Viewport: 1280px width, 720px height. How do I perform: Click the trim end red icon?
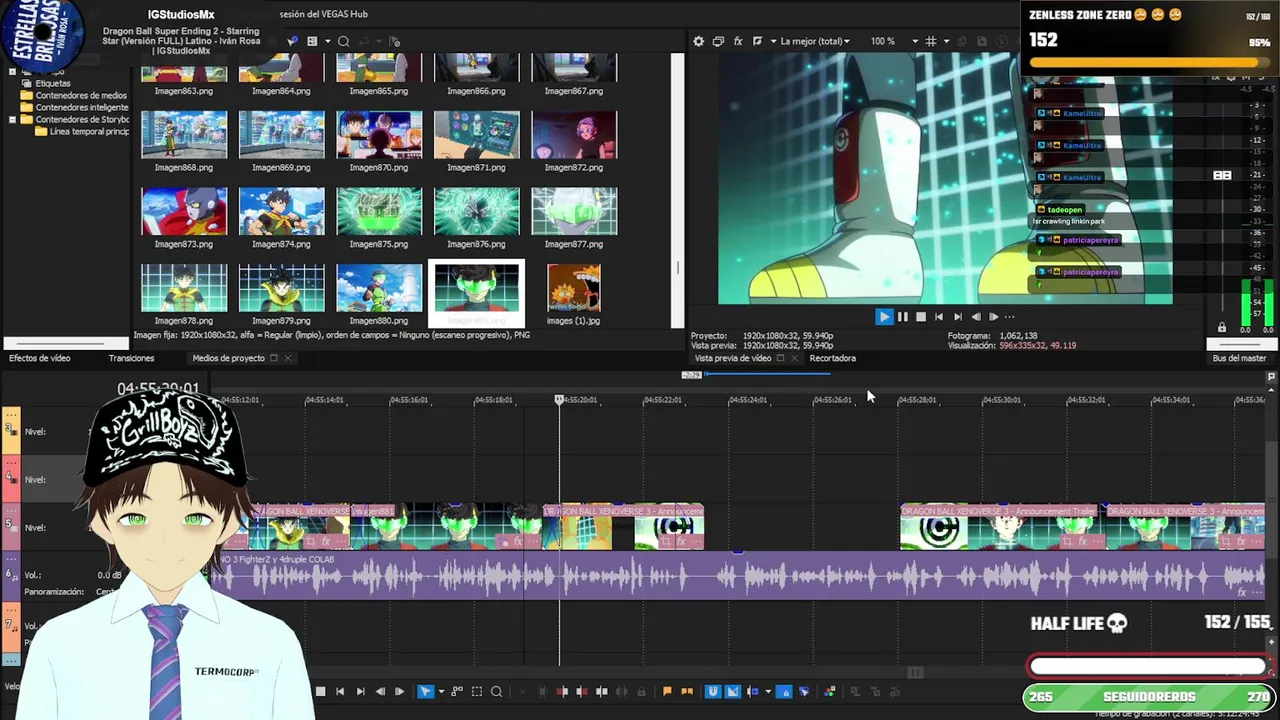click(x=582, y=691)
